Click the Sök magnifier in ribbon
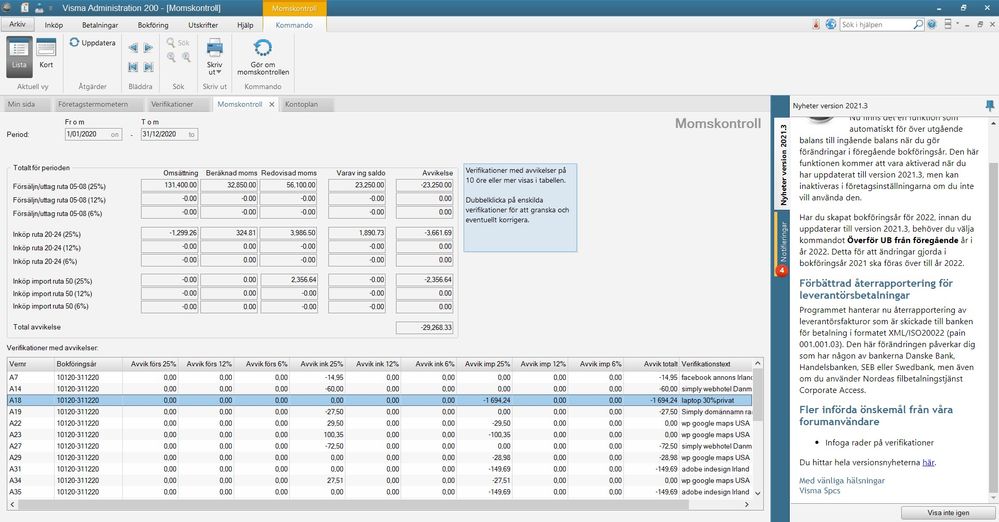Viewport: 999px width, 522px height. point(171,43)
